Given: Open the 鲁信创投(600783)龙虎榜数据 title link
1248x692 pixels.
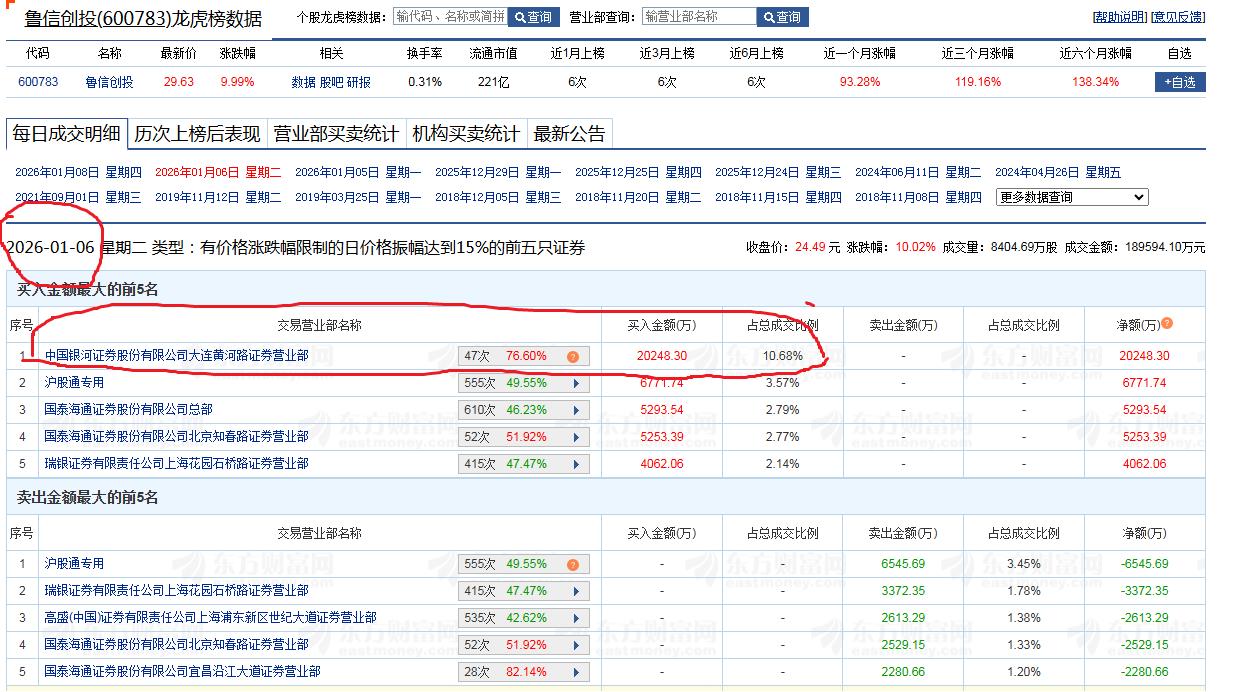Looking at the screenshot, I should pos(143,18).
